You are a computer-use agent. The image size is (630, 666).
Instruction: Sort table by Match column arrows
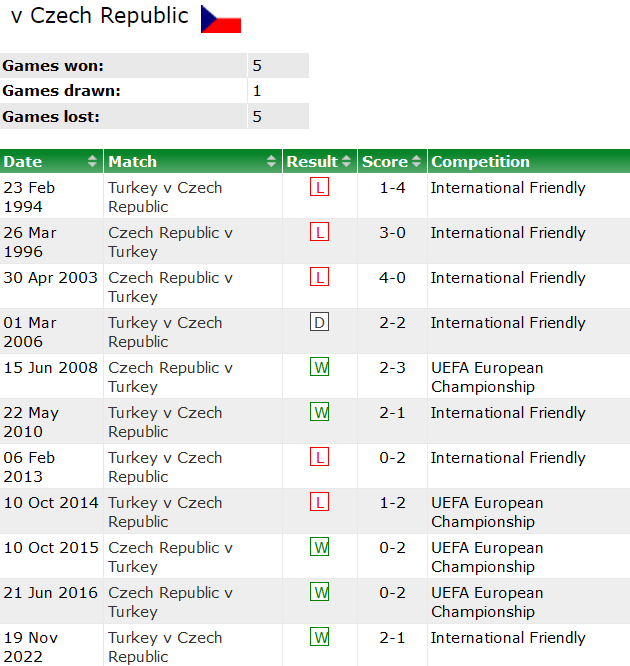click(x=271, y=161)
